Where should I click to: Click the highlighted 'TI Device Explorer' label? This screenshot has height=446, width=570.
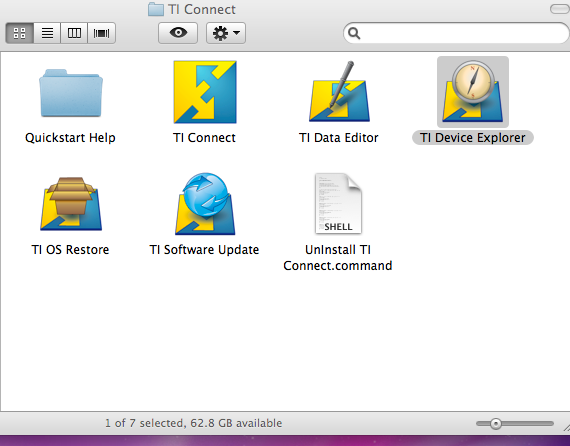click(x=473, y=138)
